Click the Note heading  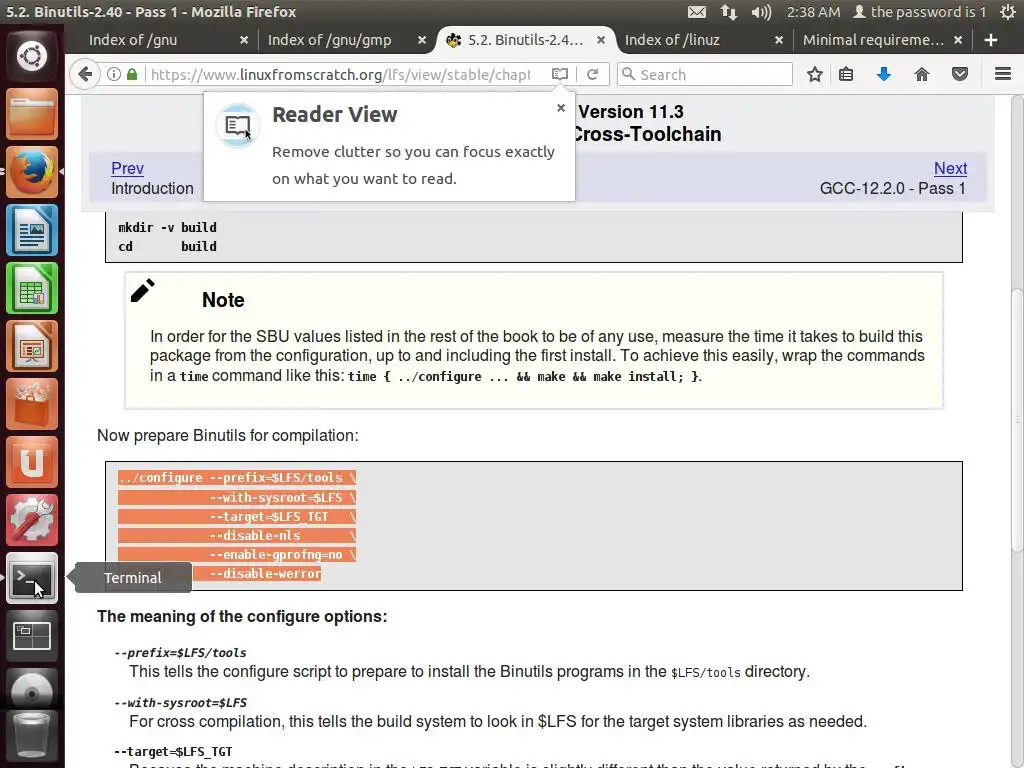pos(223,300)
